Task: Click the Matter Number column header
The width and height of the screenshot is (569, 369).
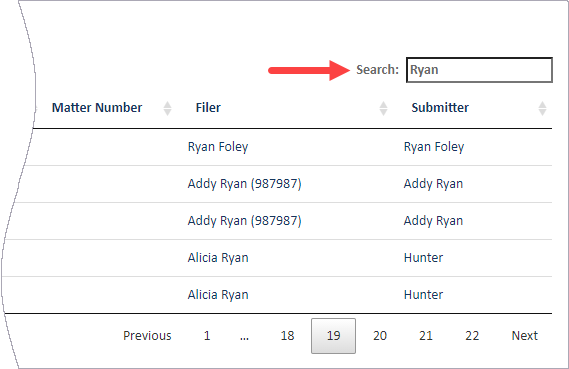Action: click(x=97, y=108)
